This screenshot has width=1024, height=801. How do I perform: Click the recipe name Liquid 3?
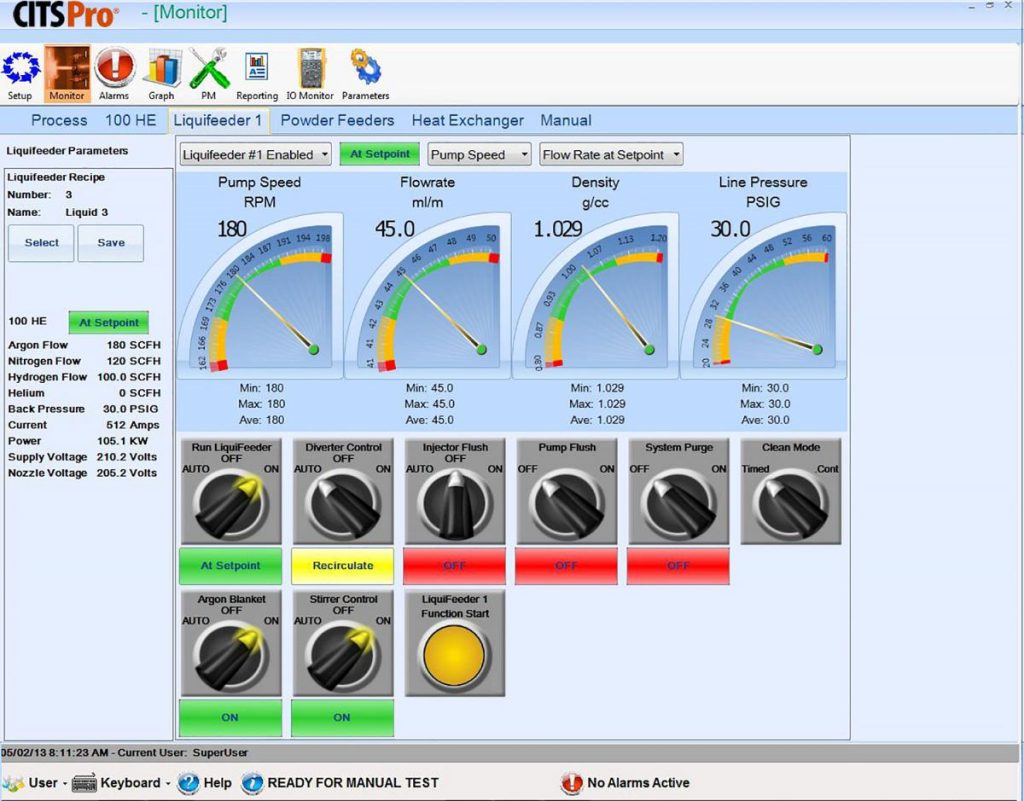coord(87,212)
